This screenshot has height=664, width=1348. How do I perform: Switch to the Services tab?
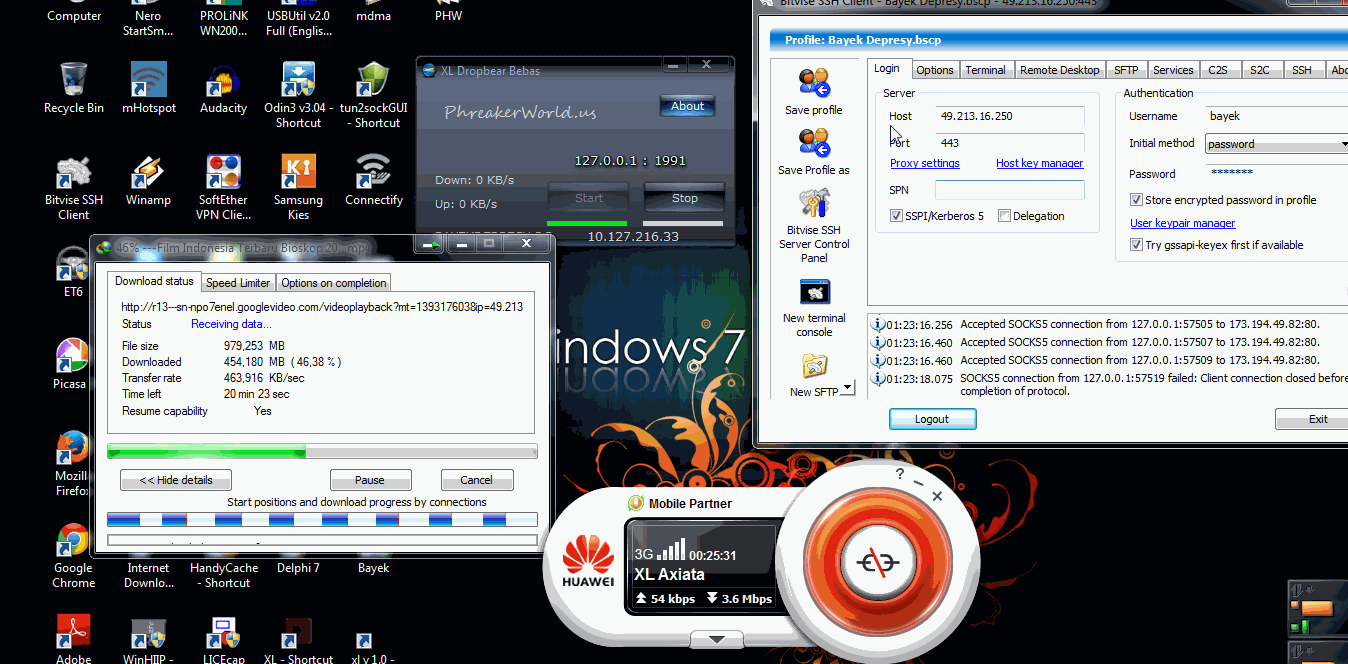click(x=1173, y=70)
